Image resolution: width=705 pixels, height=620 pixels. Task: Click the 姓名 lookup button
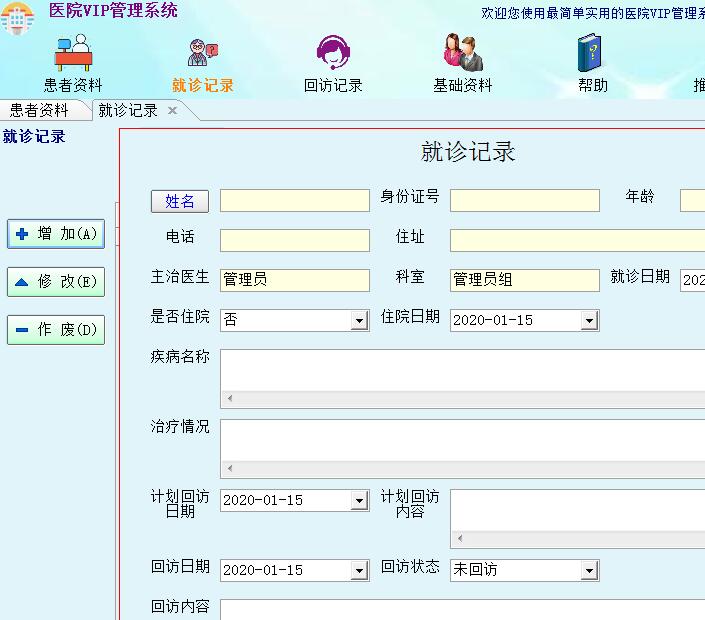tap(180, 201)
